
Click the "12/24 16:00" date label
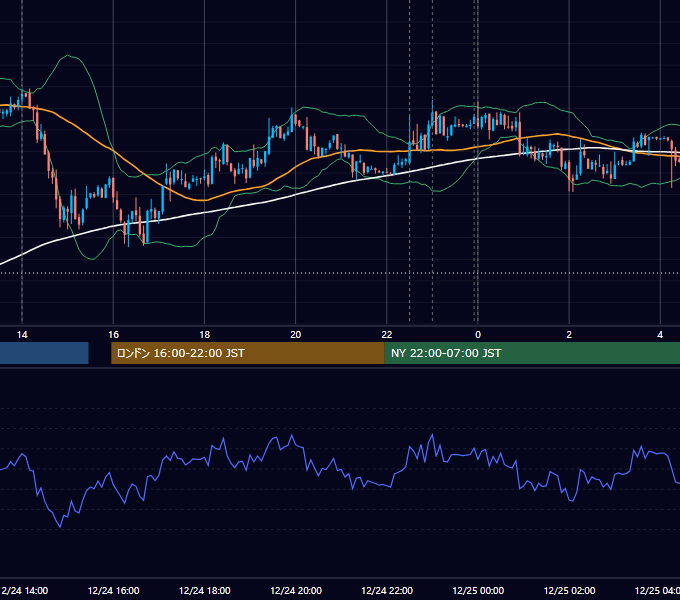click(x=114, y=590)
